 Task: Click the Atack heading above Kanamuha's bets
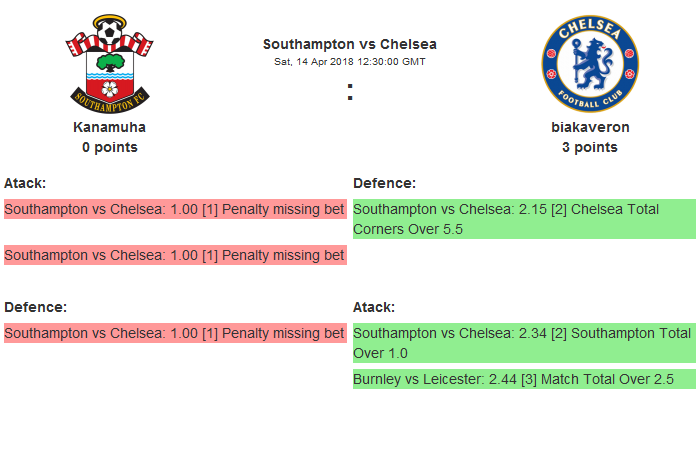click(x=25, y=183)
